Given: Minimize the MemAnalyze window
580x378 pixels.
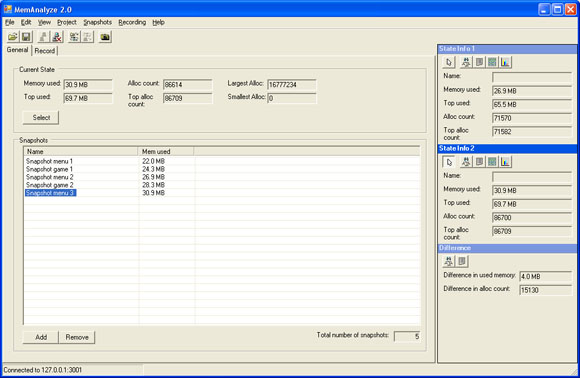Looking at the screenshot, I should pyautogui.click(x=544, y=9).
